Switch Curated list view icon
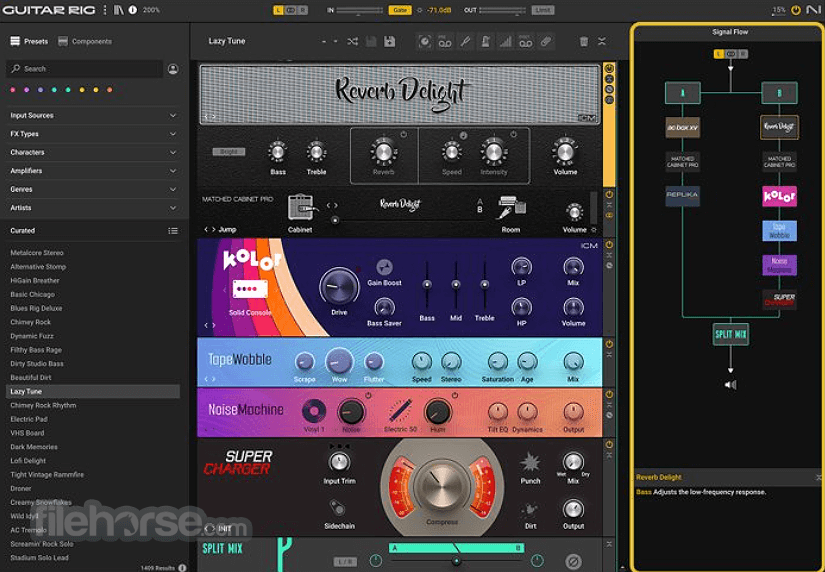The image size is (825, 572). (173, 231)
